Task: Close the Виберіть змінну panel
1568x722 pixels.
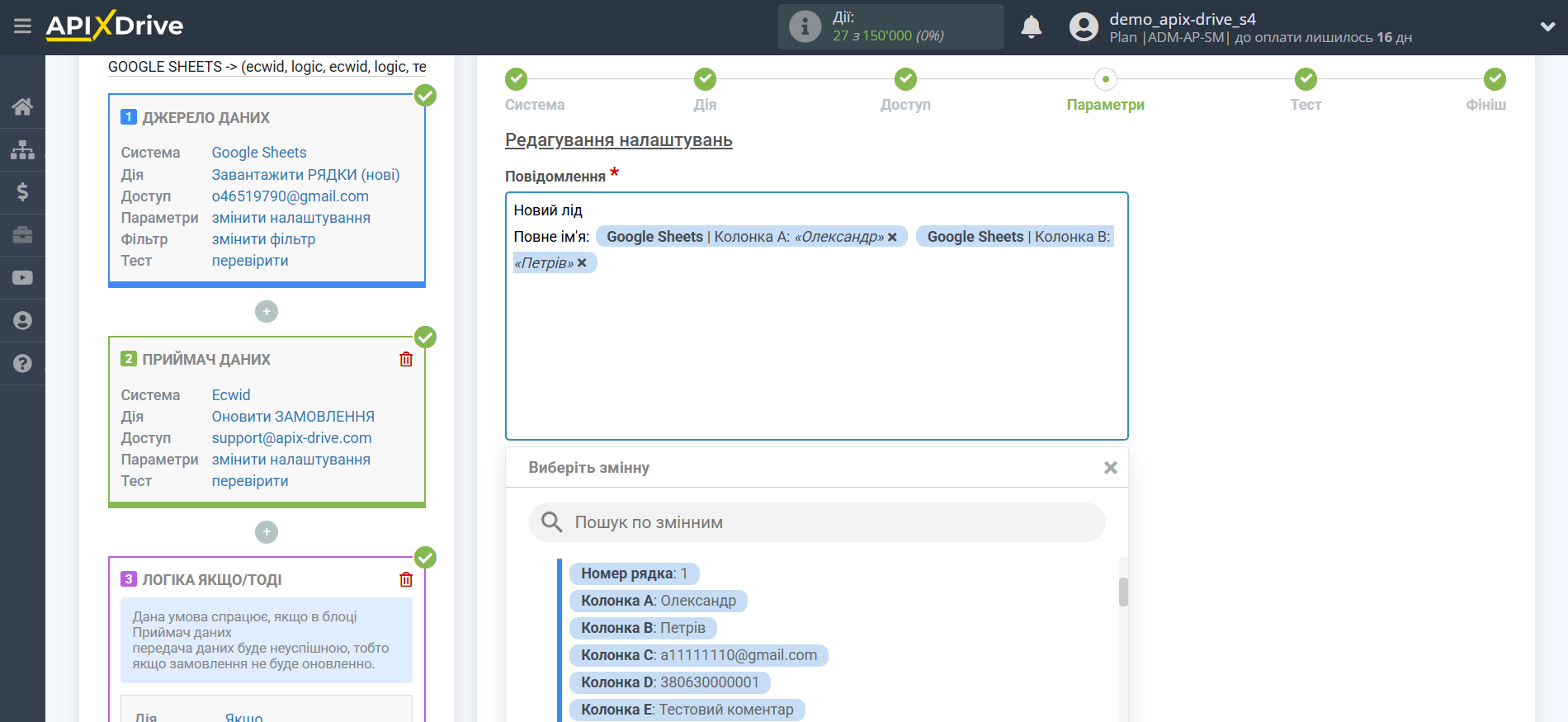Action: pyautogui.click(x=1110, y=468)
